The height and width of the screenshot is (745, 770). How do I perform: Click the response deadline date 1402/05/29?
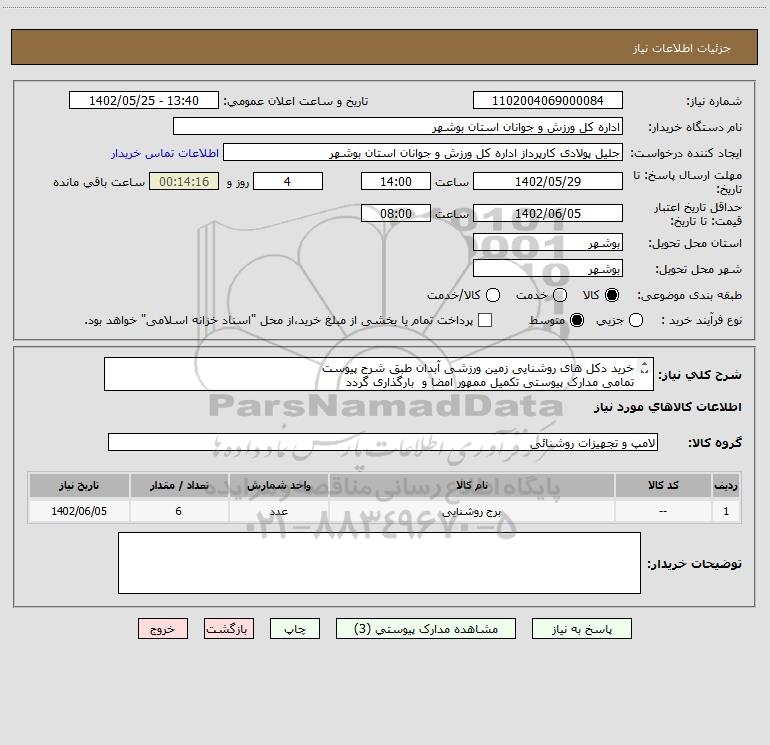point(548,181)
